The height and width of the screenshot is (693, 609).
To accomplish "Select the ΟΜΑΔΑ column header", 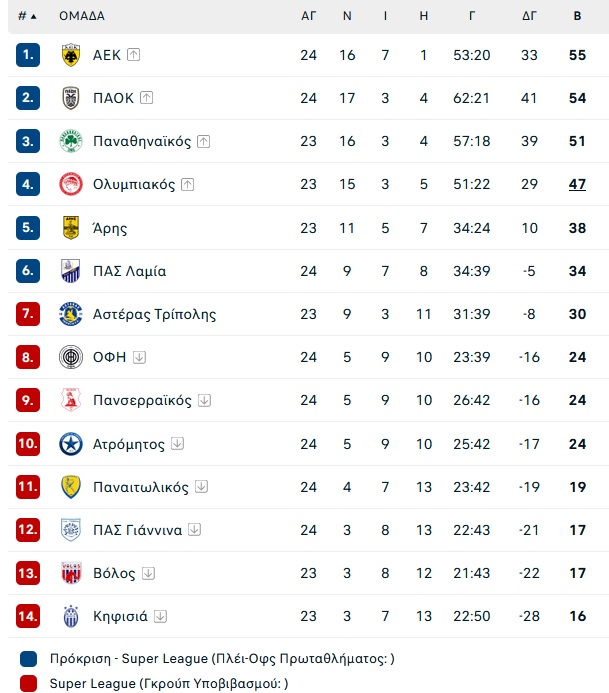I will (82, 16).
